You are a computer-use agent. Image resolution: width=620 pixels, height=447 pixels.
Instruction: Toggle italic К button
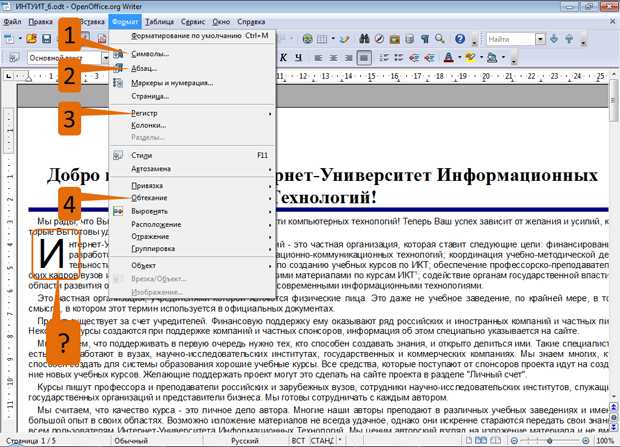[x=283, y=58]
